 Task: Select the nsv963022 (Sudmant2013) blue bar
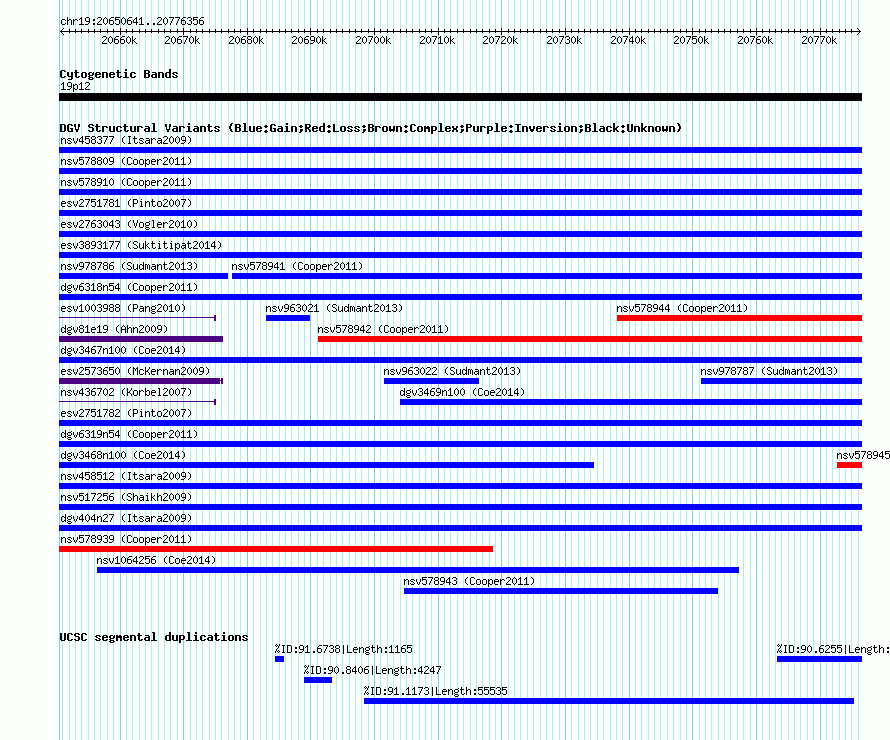tap(431, 381)
